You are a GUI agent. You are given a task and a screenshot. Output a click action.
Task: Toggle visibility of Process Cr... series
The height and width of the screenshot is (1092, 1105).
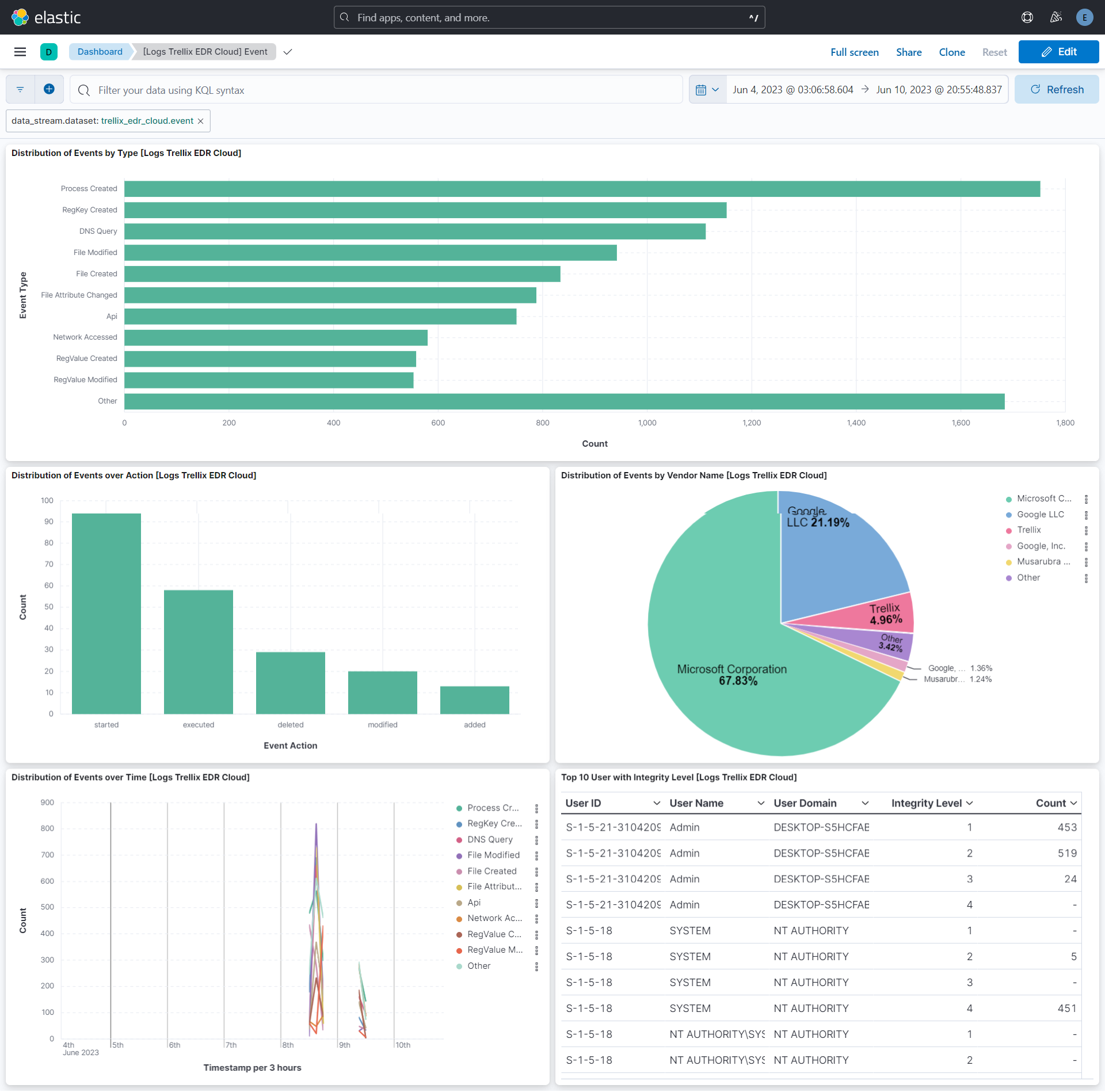(x=493, y=808)
